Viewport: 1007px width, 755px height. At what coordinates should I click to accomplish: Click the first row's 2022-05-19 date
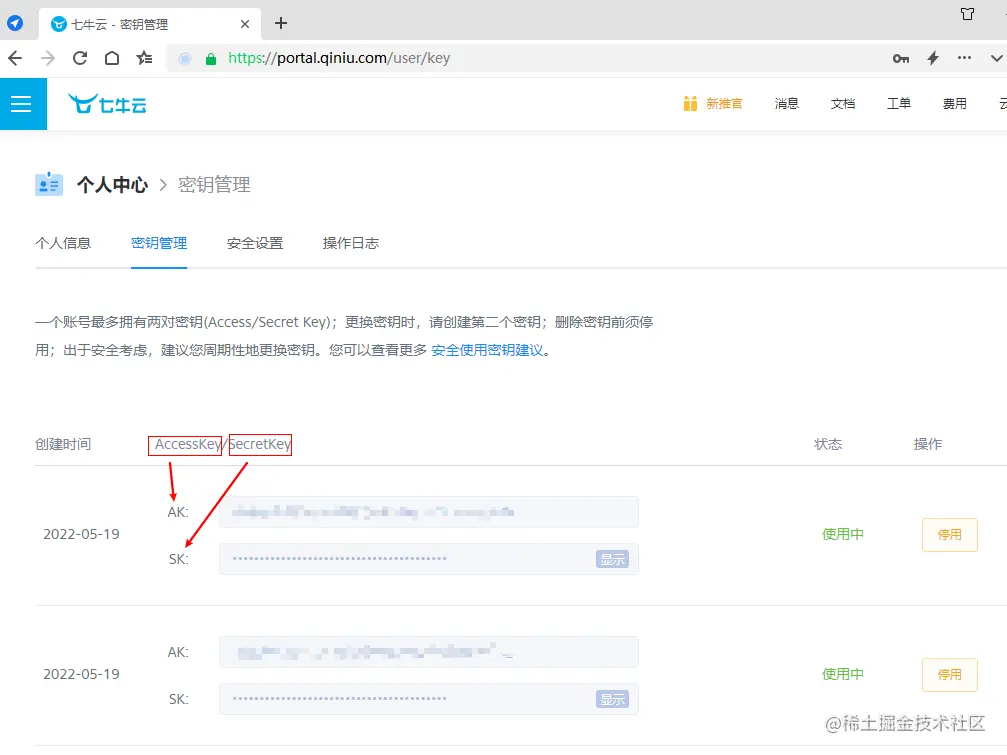click(x=82, y=534)
